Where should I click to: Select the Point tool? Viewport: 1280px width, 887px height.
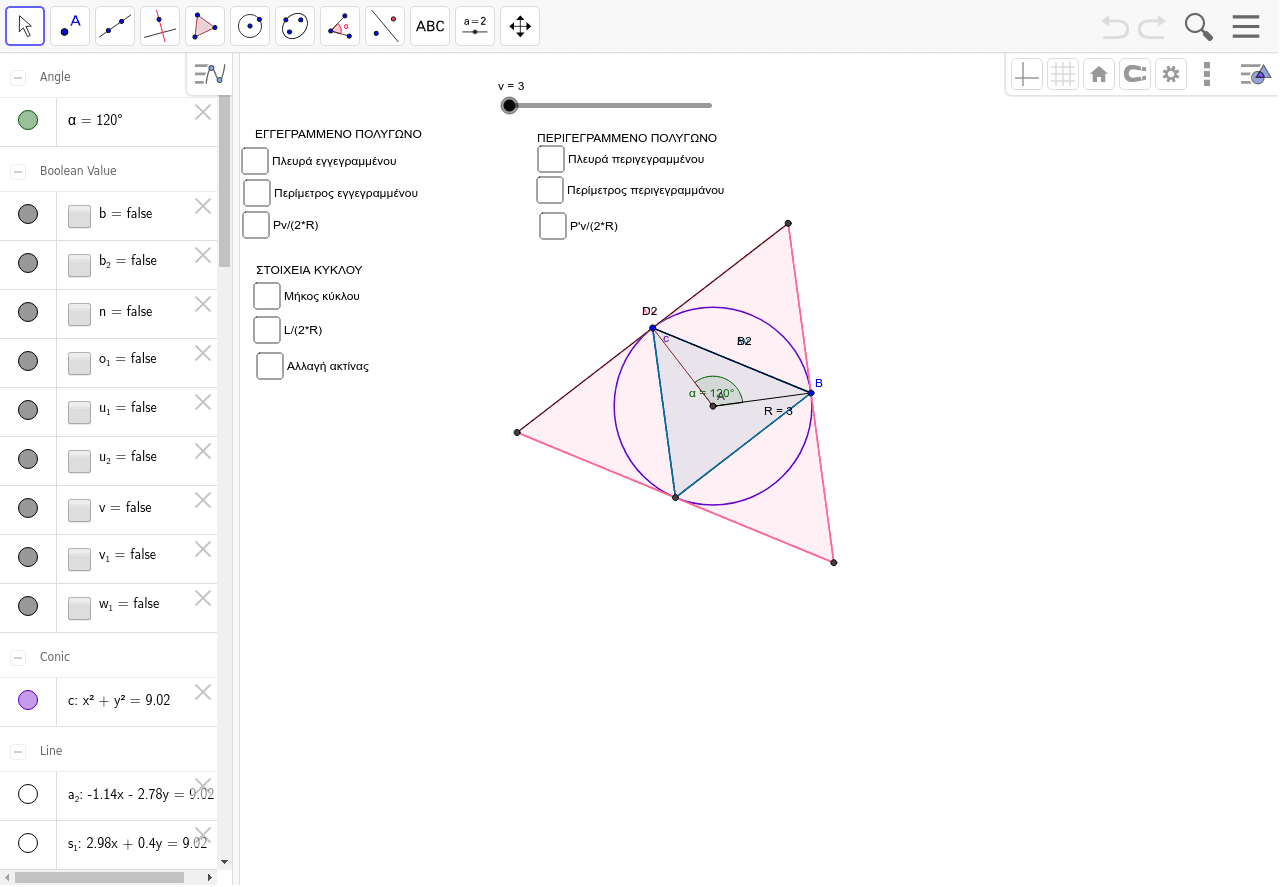(x=70, y=26)
